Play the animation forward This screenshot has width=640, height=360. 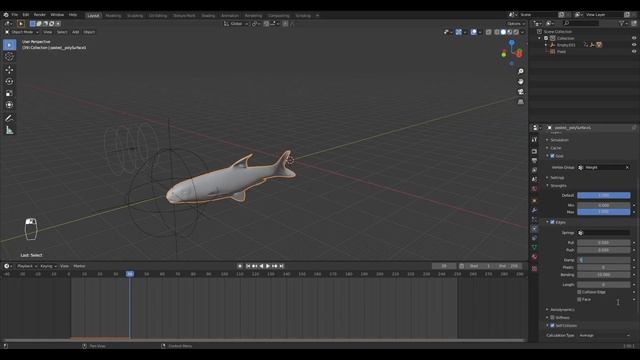click(x=268, y=266)
